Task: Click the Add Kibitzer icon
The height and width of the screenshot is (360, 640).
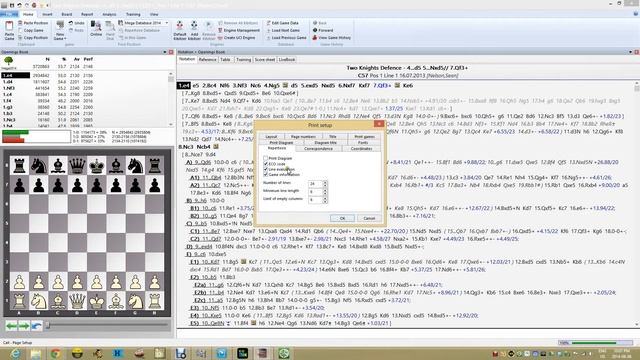Action: pyautogui.click(x=194, y=30)
